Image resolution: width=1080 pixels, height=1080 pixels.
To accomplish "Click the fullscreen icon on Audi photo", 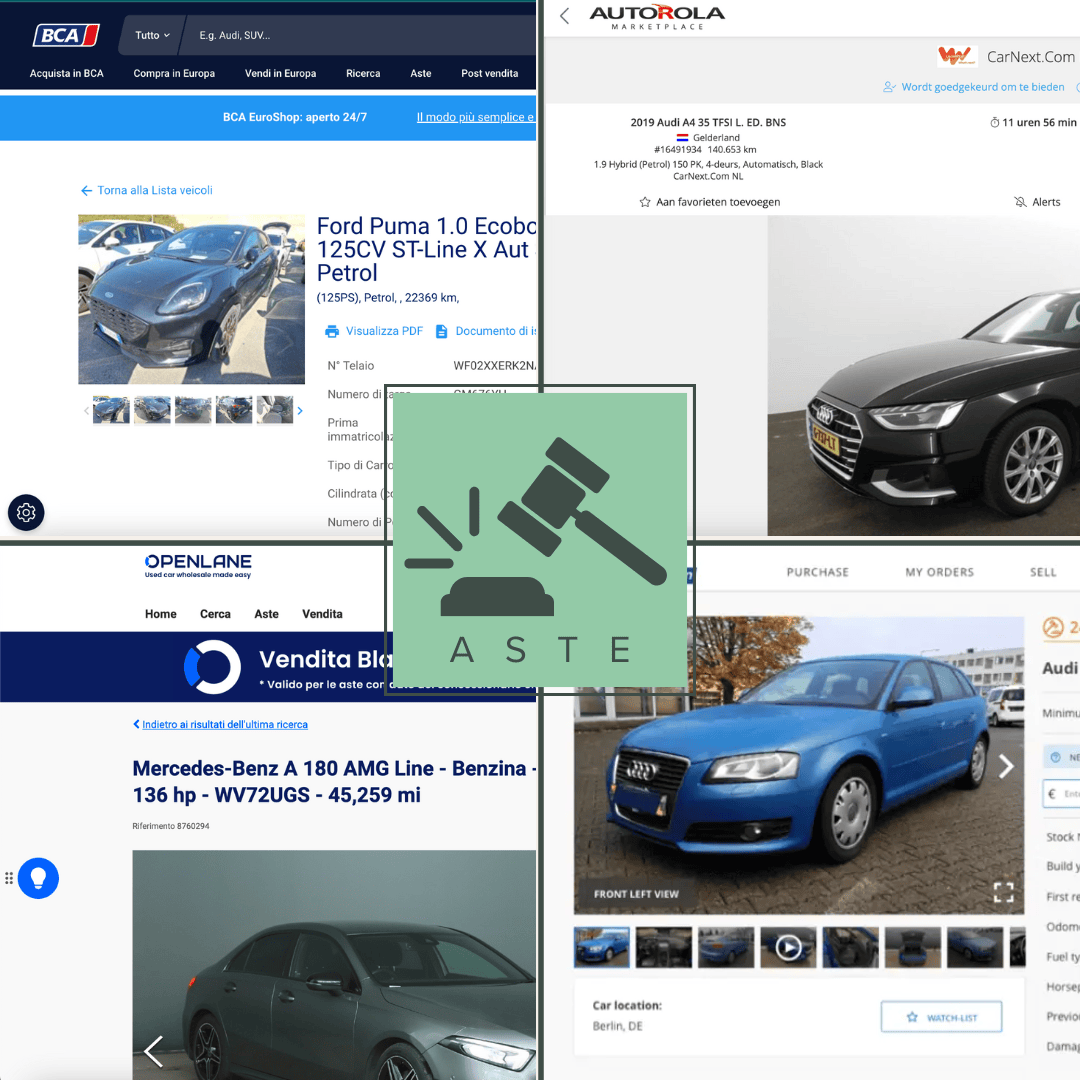I will pyautogui.click(x=1003, y=892).
